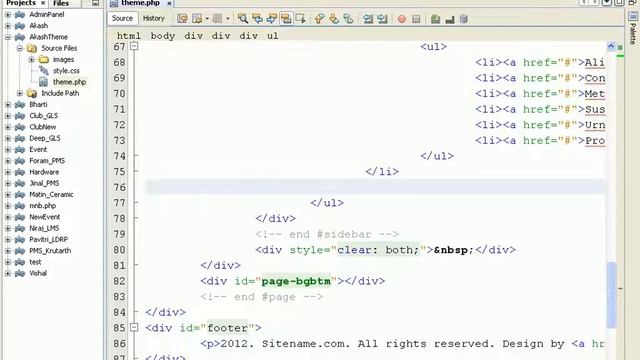
Task: Collapse the AkashTheme project node
Action: click(x=8, y=37)
